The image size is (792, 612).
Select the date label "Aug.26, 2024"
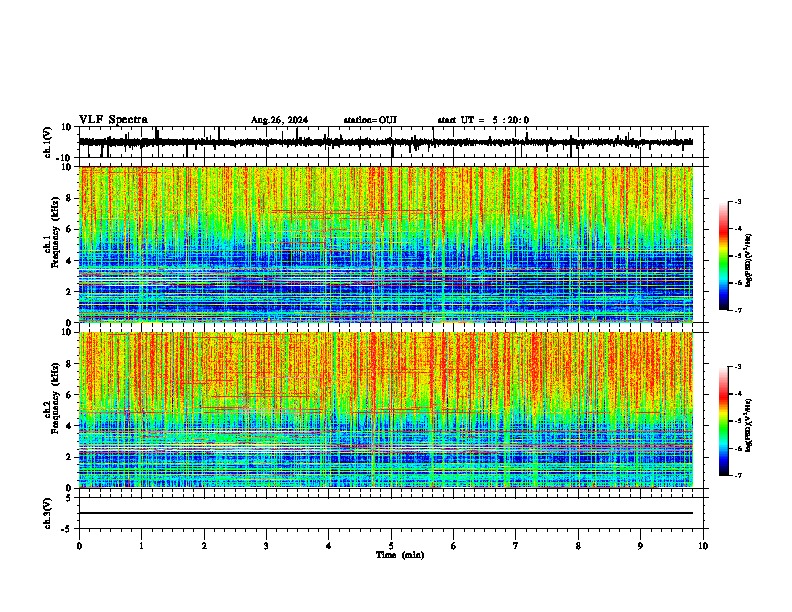coord(279,120)
